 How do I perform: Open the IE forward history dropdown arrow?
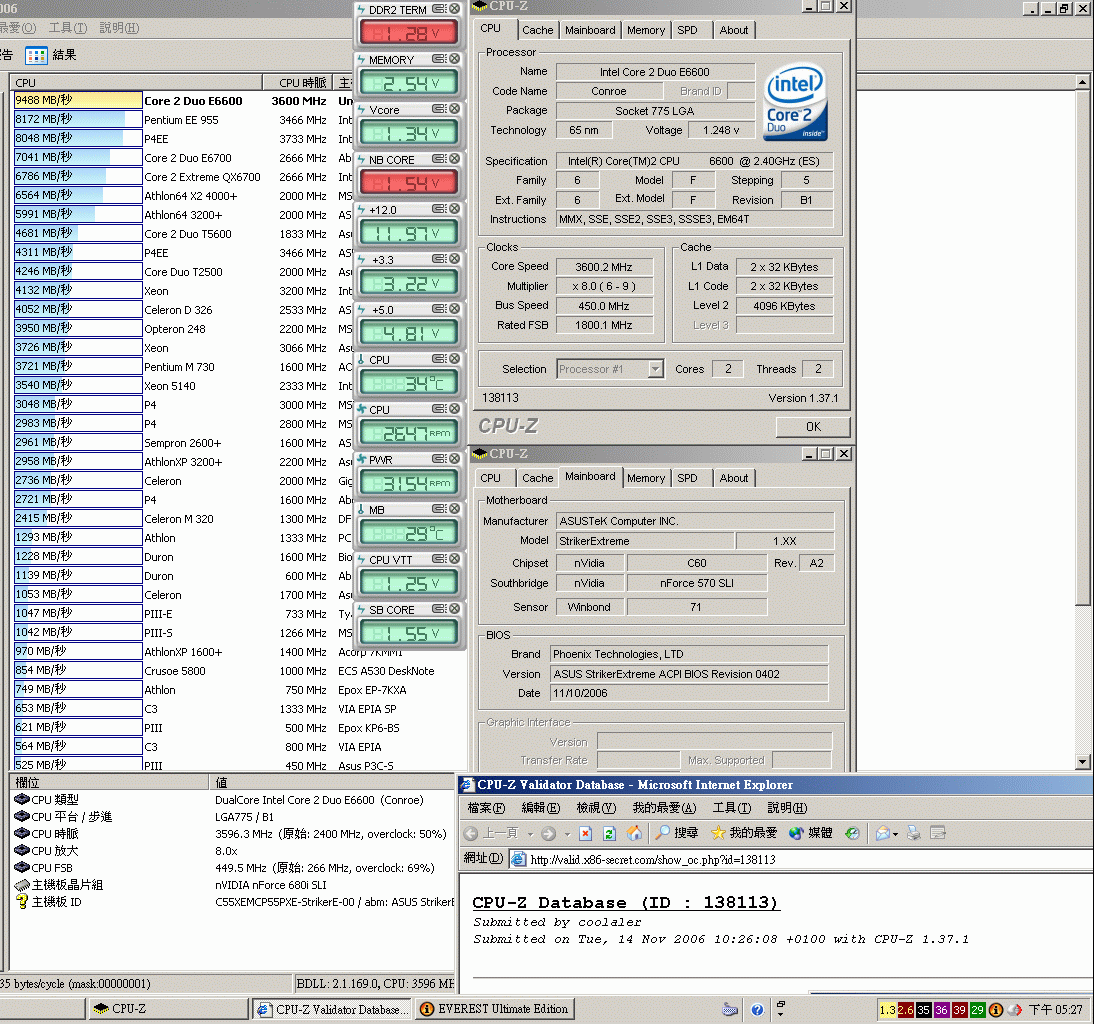[567, 834]
